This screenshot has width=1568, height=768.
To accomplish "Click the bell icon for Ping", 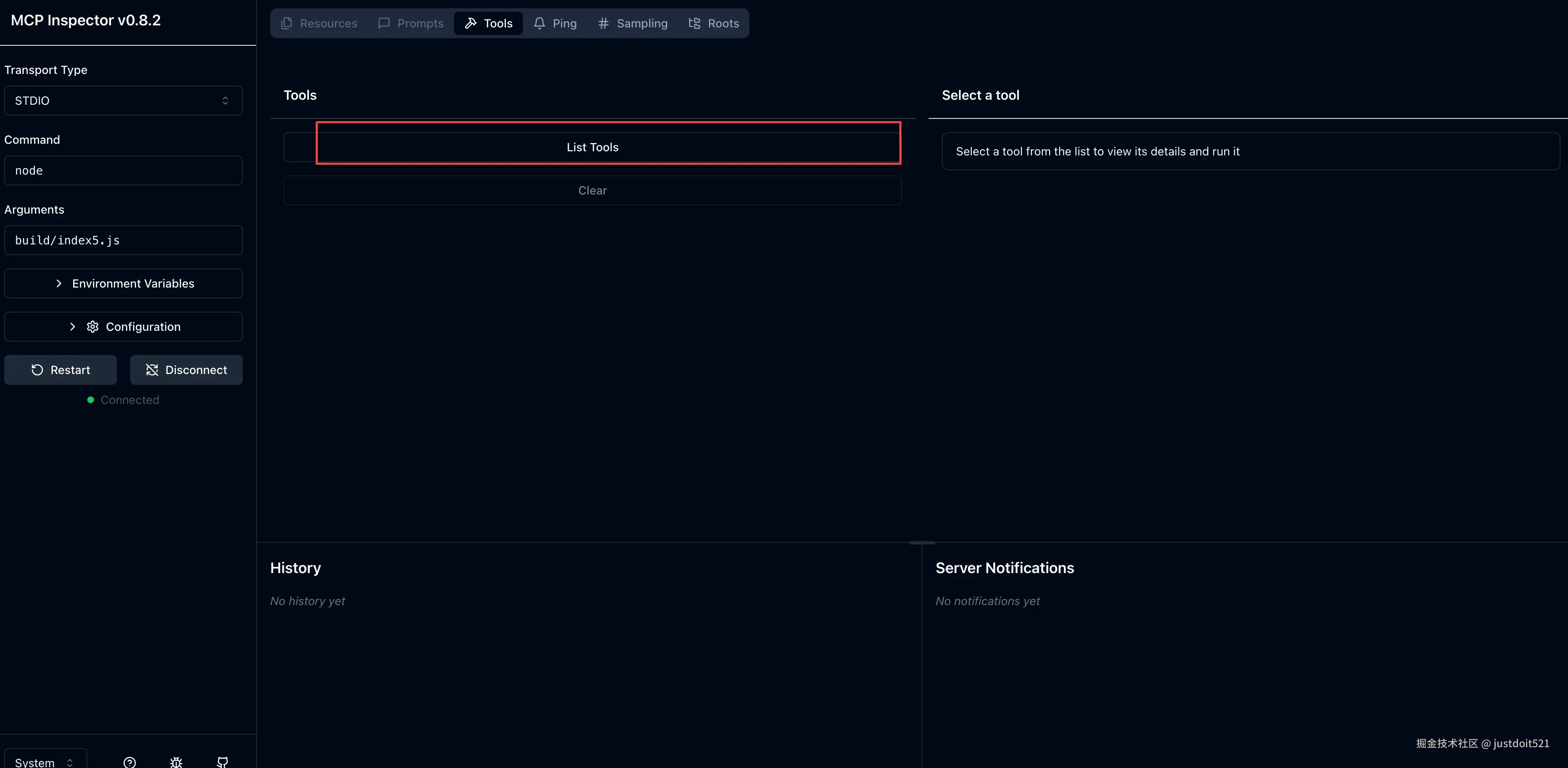I will 539,23.
